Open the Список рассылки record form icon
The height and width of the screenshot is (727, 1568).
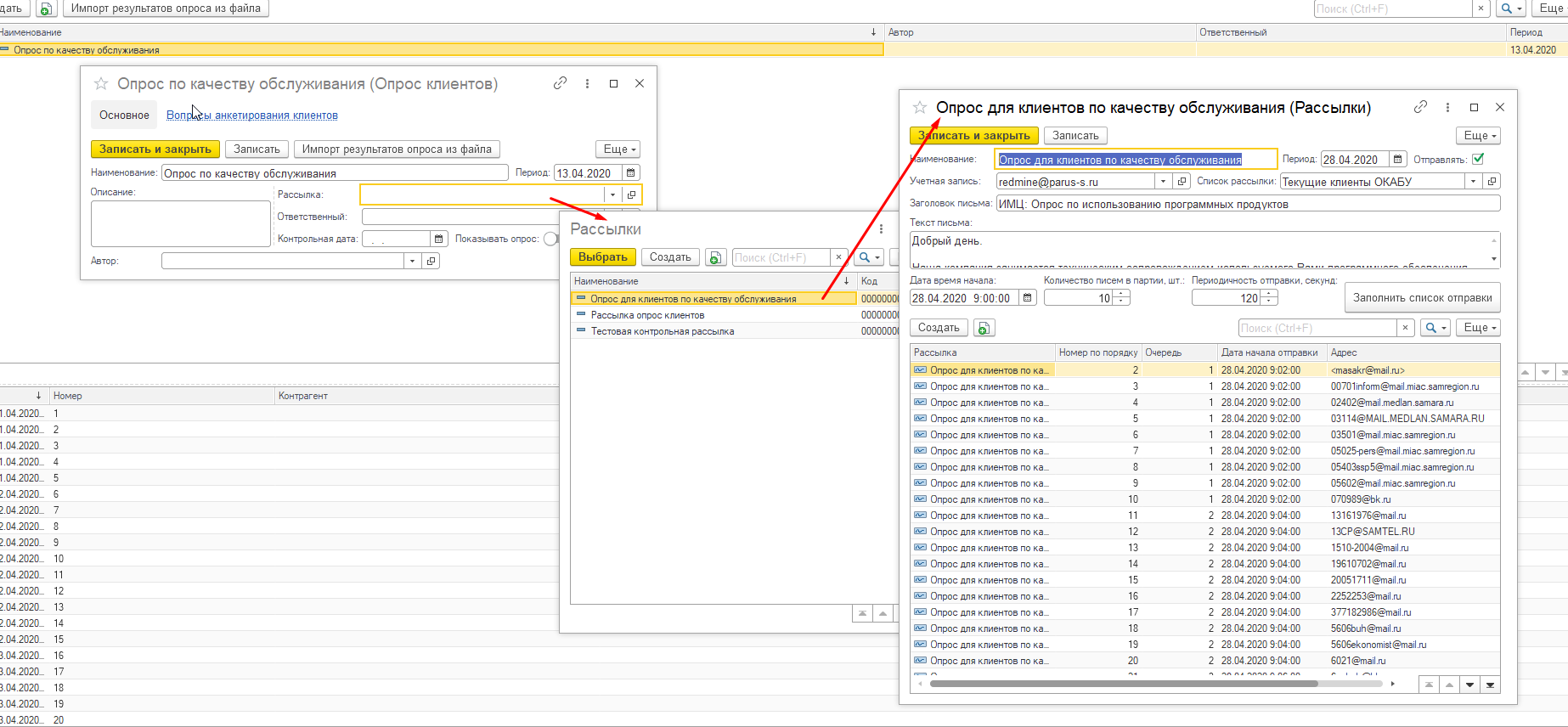tap(1492, 182)
